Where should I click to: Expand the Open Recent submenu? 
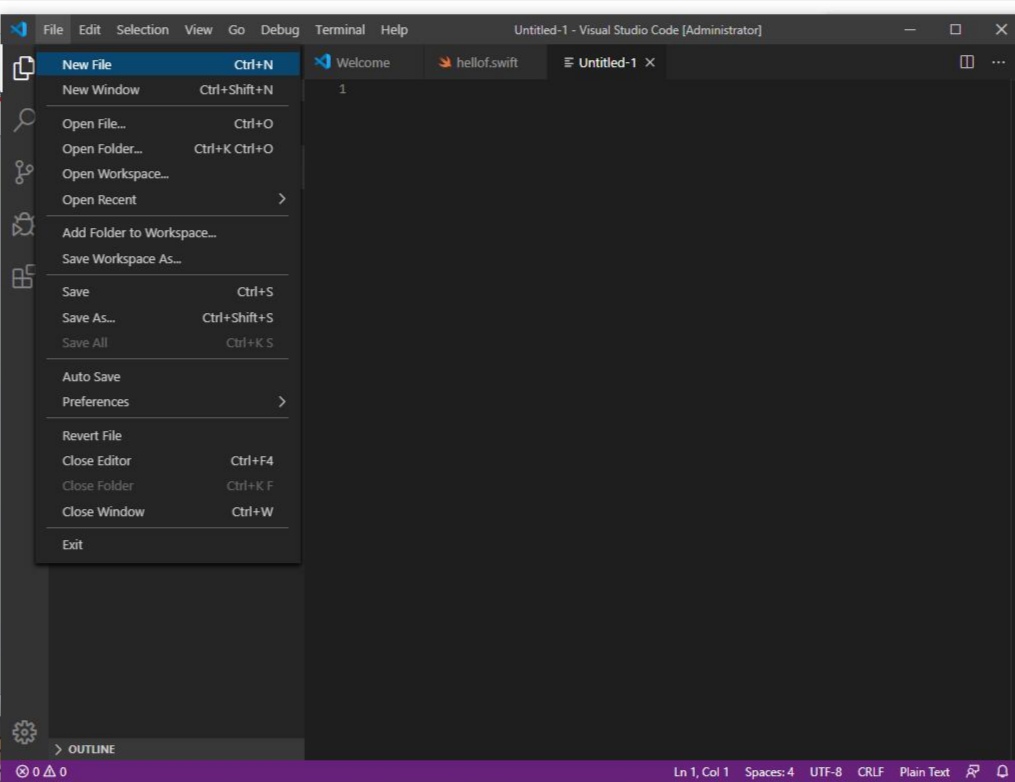coord(101,199)
